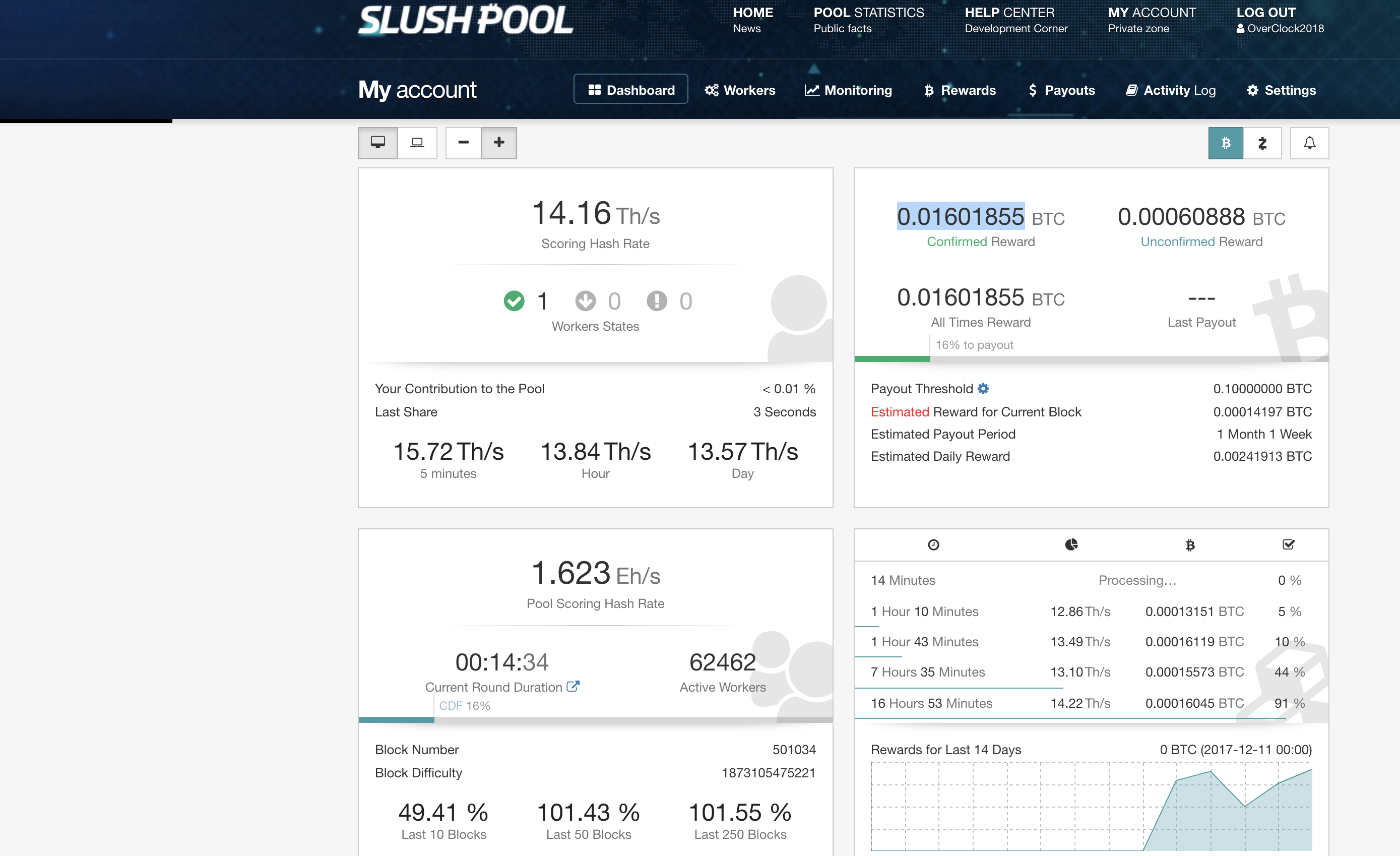Select the 7 Hours 35 Minutes row
This screenshot has width=1400, height=856.
tap(1091, 672)
